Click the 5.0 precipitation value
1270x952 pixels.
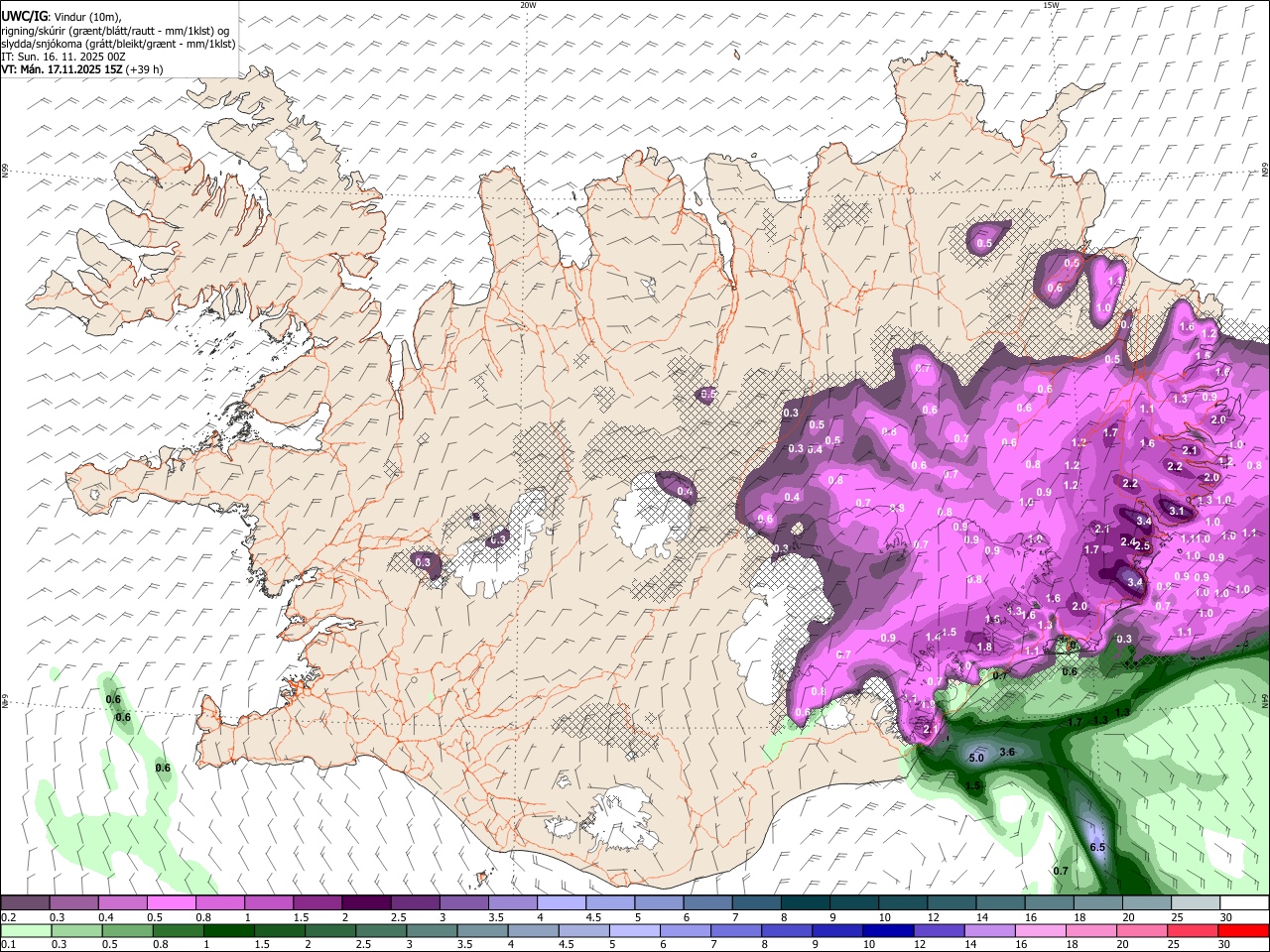point(975,758)
